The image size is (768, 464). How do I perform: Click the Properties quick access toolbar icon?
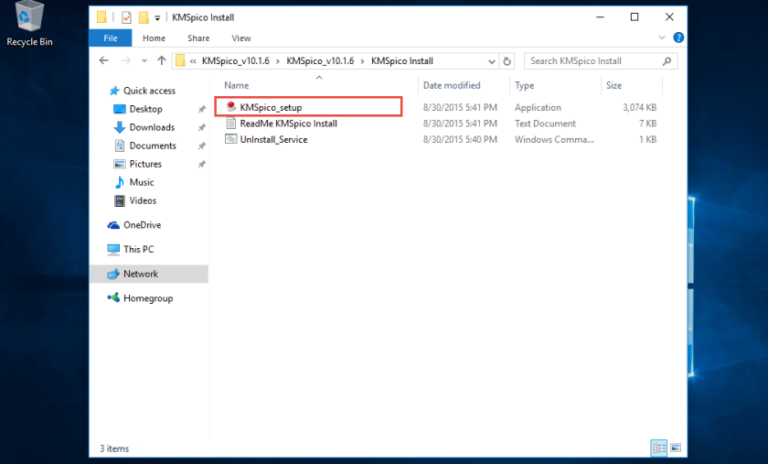pyautogui.click(x=126, y=18)
